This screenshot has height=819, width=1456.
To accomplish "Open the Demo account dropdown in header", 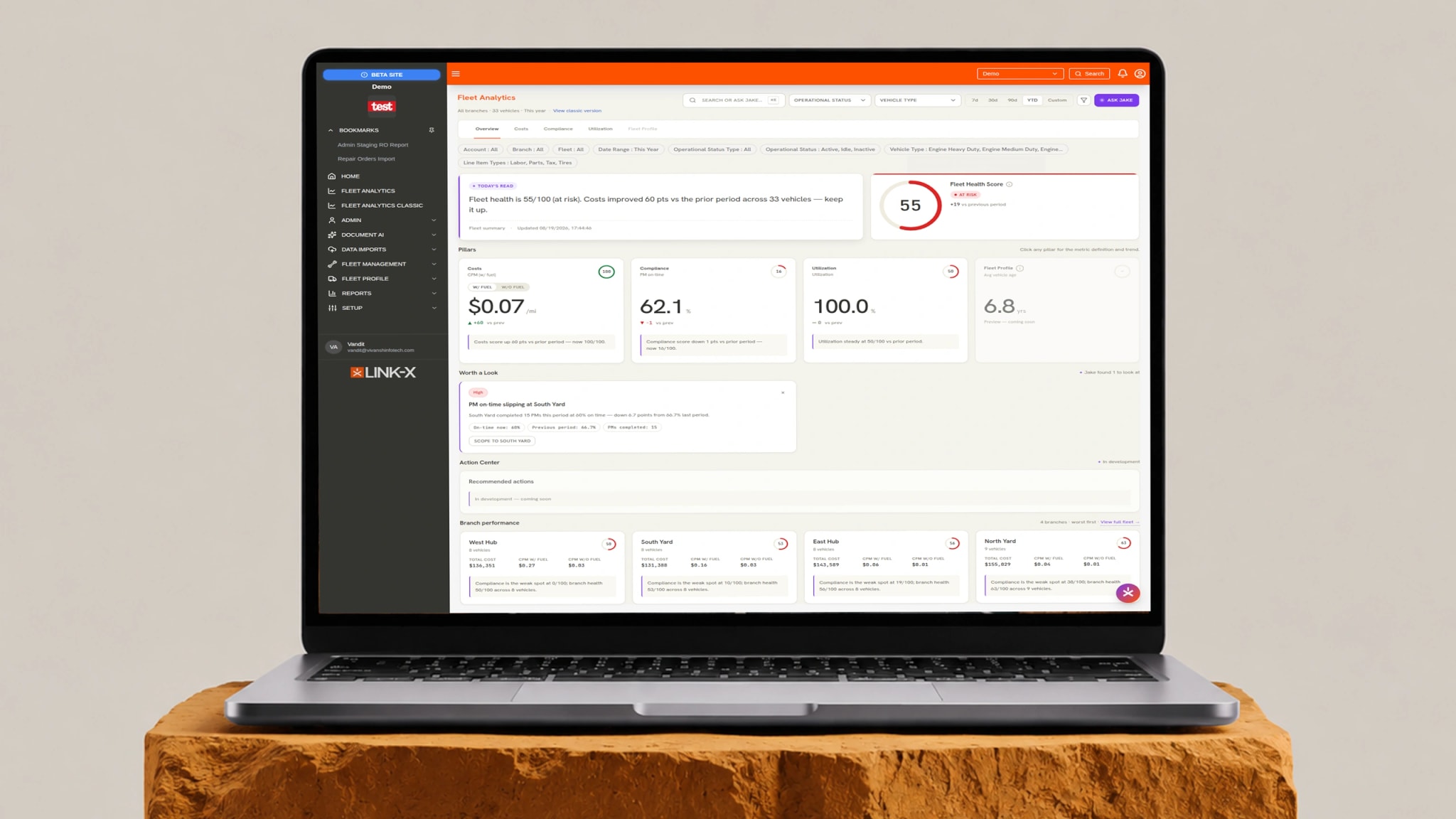I will point(1020,74).
